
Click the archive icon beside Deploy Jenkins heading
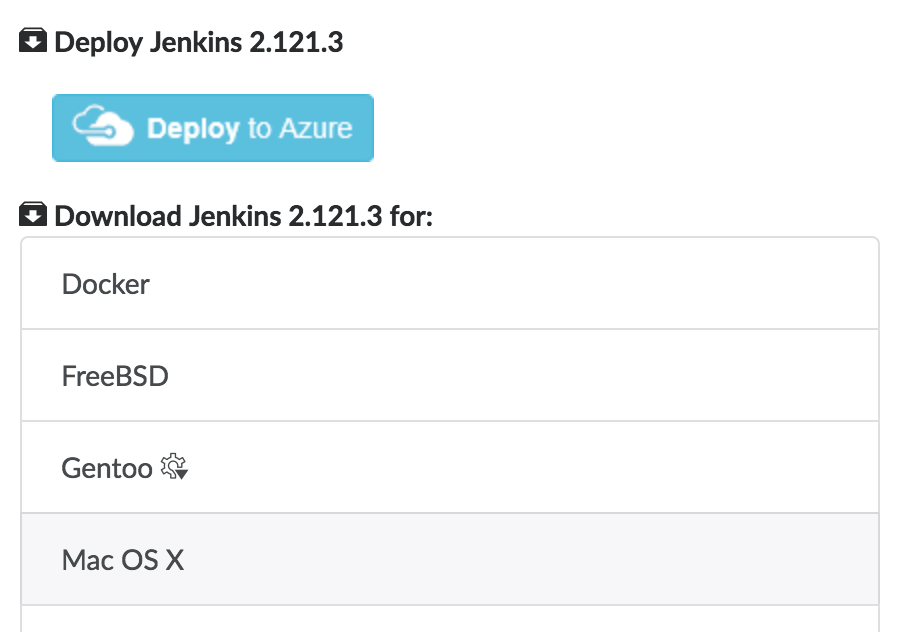(x=33, y=42)
